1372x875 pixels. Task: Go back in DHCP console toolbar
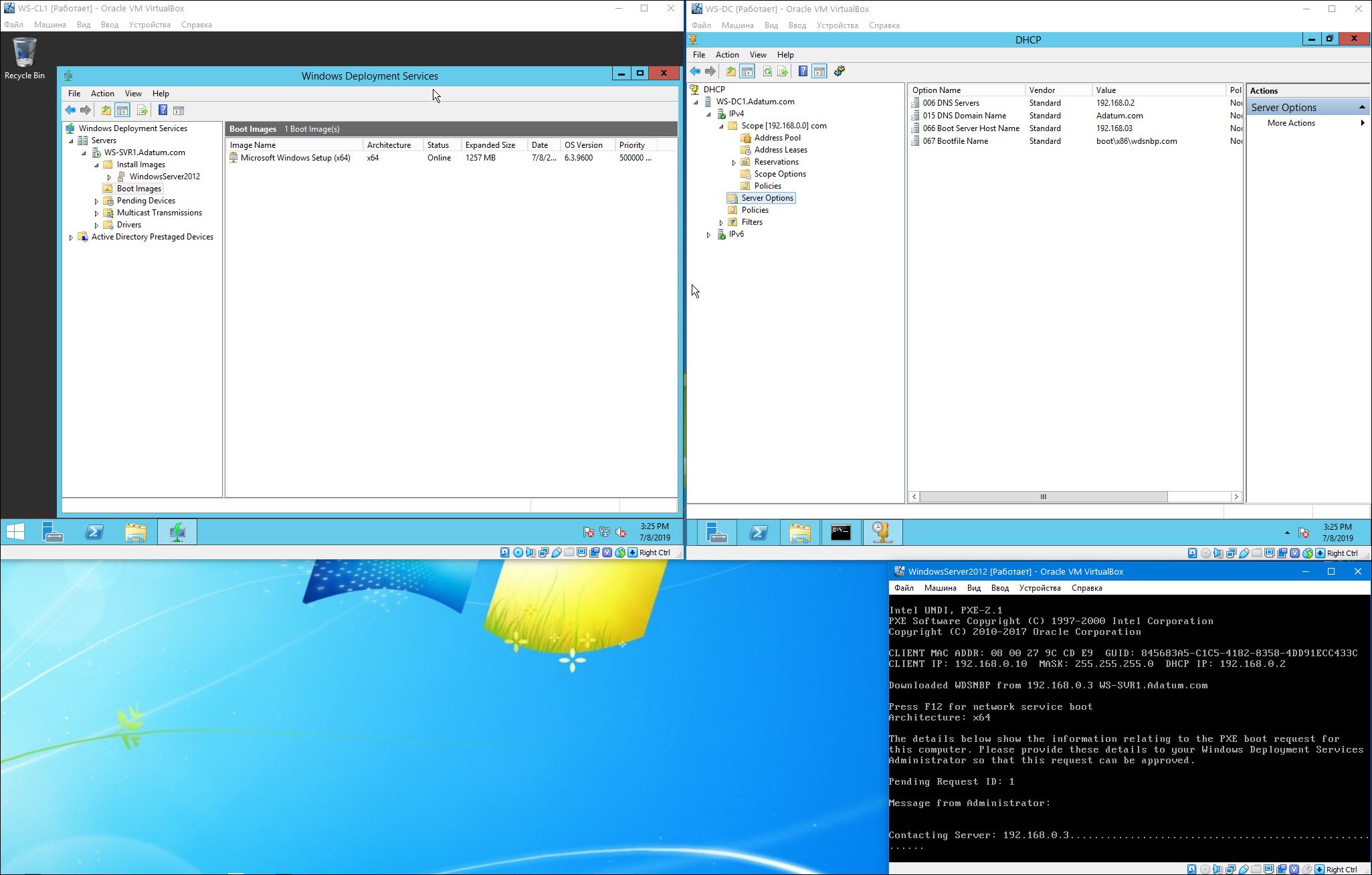point(695,72)
